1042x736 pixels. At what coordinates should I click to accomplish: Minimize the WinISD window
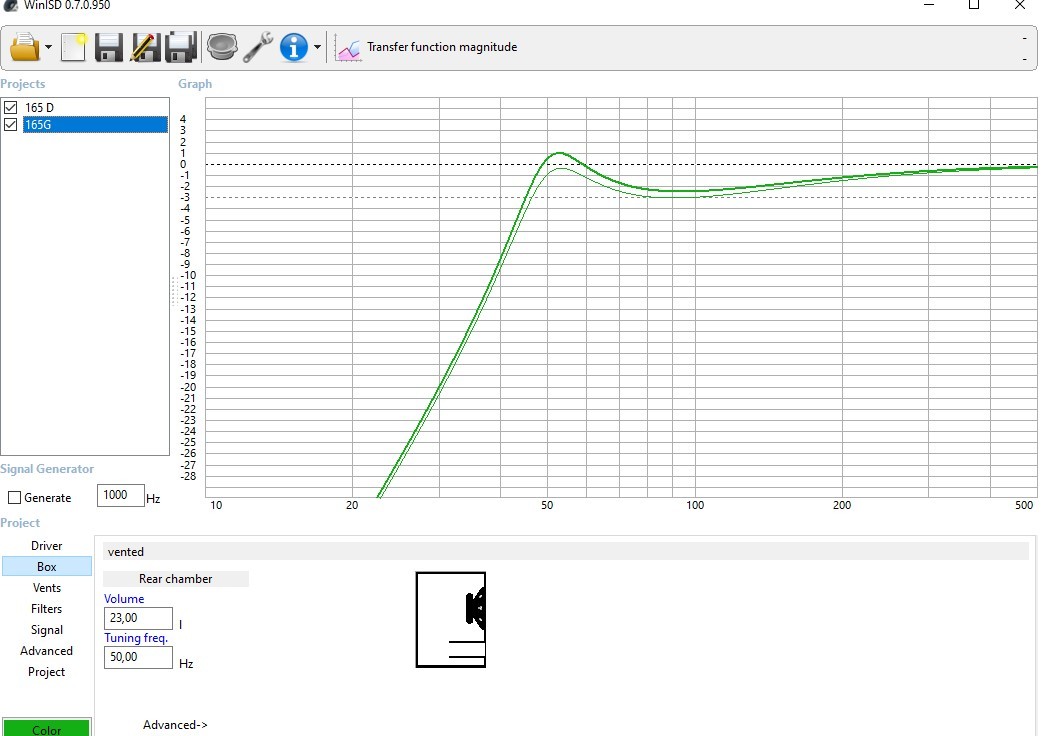[x=929, y=5]
